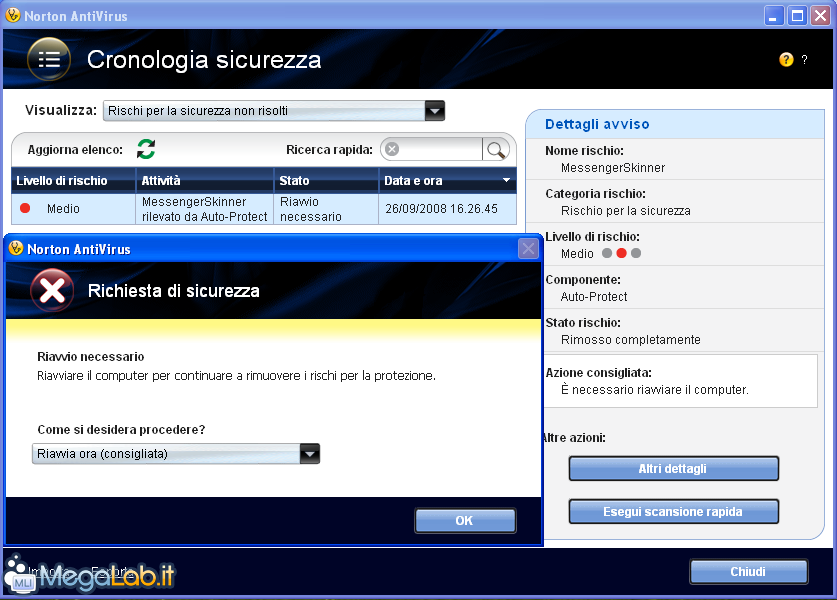The height and width of the screenshot is (600, 837).
Task: Refresh the list with green arrows icon
Action: coord(146,149)
